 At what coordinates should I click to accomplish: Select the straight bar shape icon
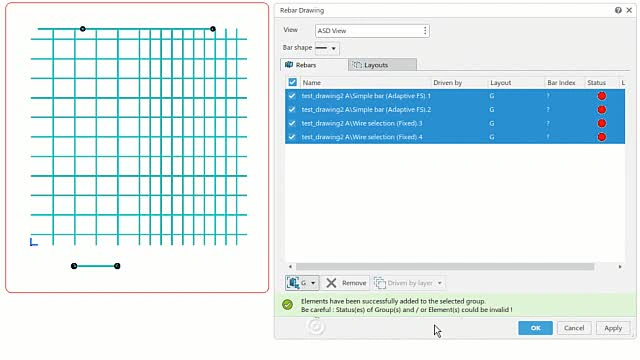(x=322, y=48)
